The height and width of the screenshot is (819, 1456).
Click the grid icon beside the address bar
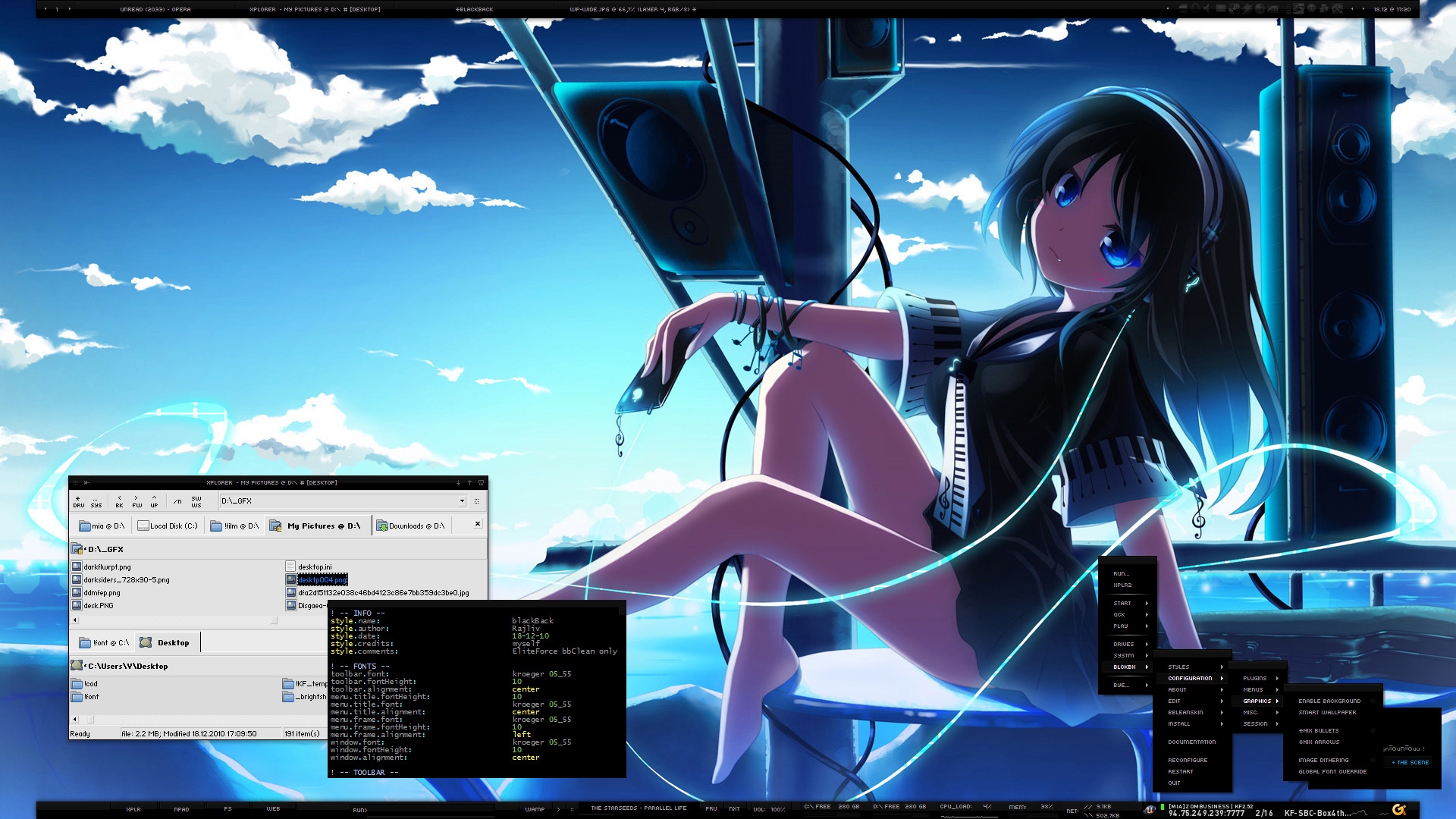pyautogui.click(x=476, y=501)
